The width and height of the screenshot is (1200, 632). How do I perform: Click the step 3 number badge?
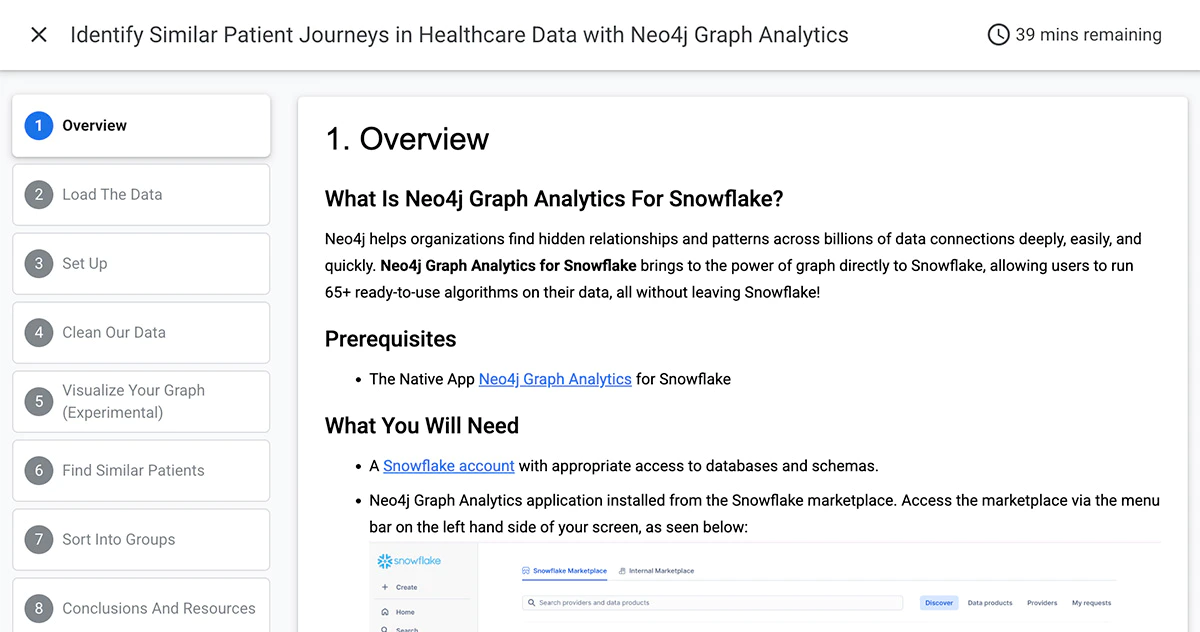pos(39,264)
